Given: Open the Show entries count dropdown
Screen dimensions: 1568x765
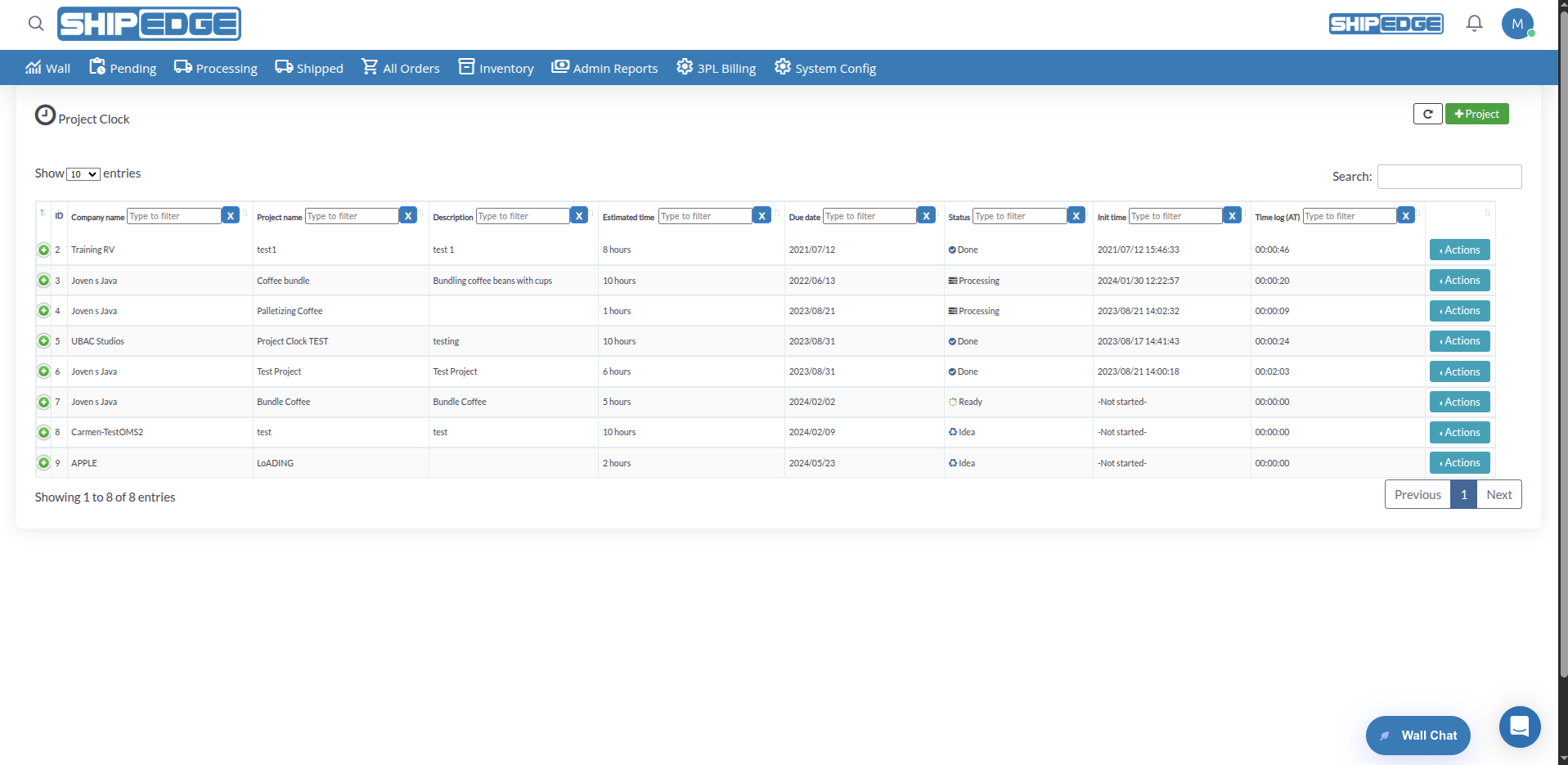Looking at the screenshot, I should tap(83, 174).
